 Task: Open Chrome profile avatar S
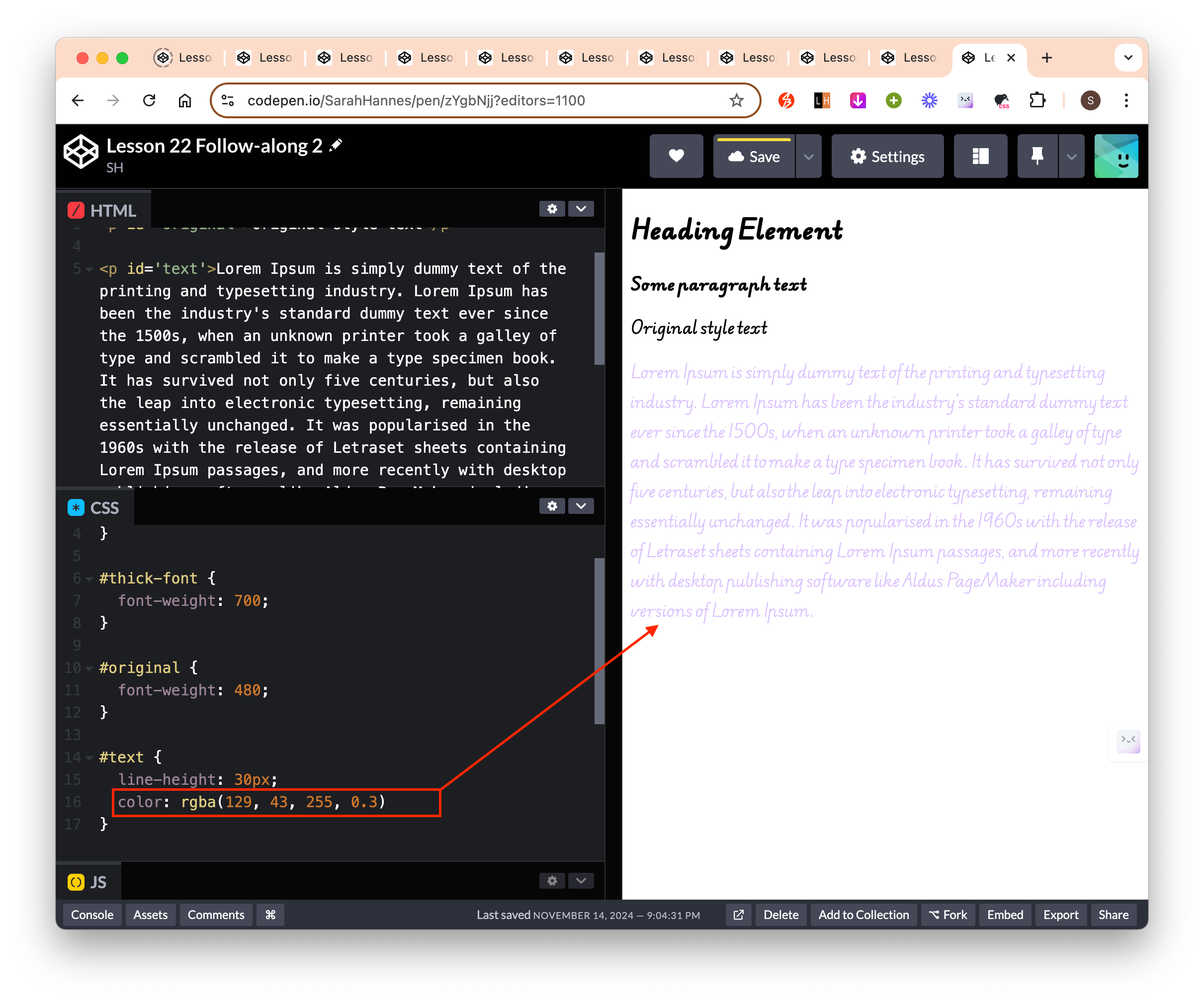[1090, 101]
